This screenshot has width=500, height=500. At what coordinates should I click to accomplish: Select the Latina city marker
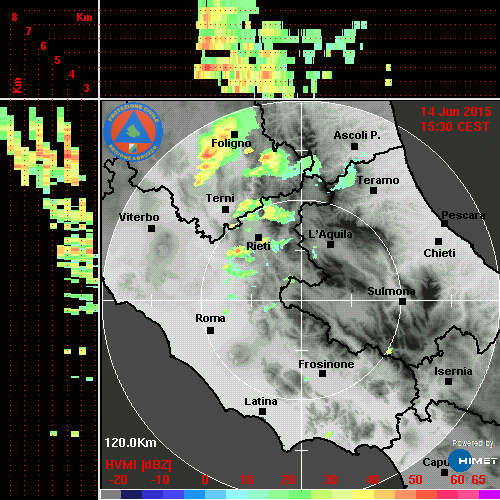(262, 411)
